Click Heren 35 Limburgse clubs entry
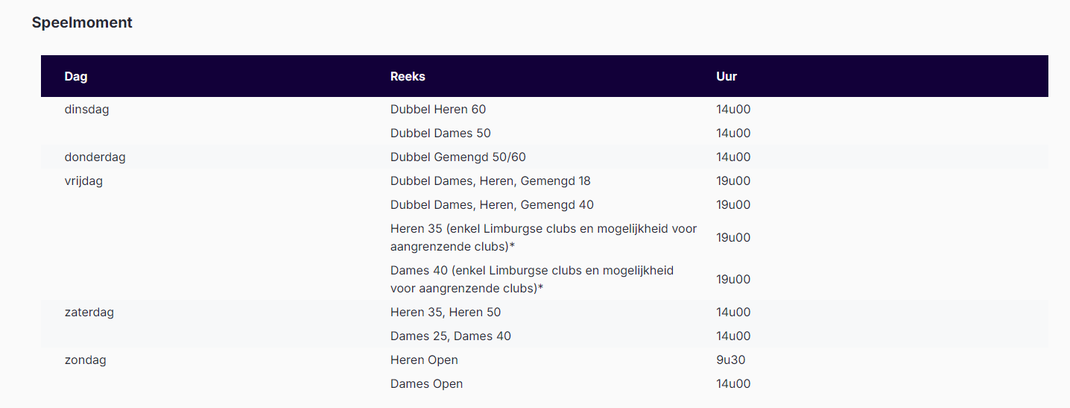The width and height of the screenshot is (1070, 408). click(x=542, y=237)
